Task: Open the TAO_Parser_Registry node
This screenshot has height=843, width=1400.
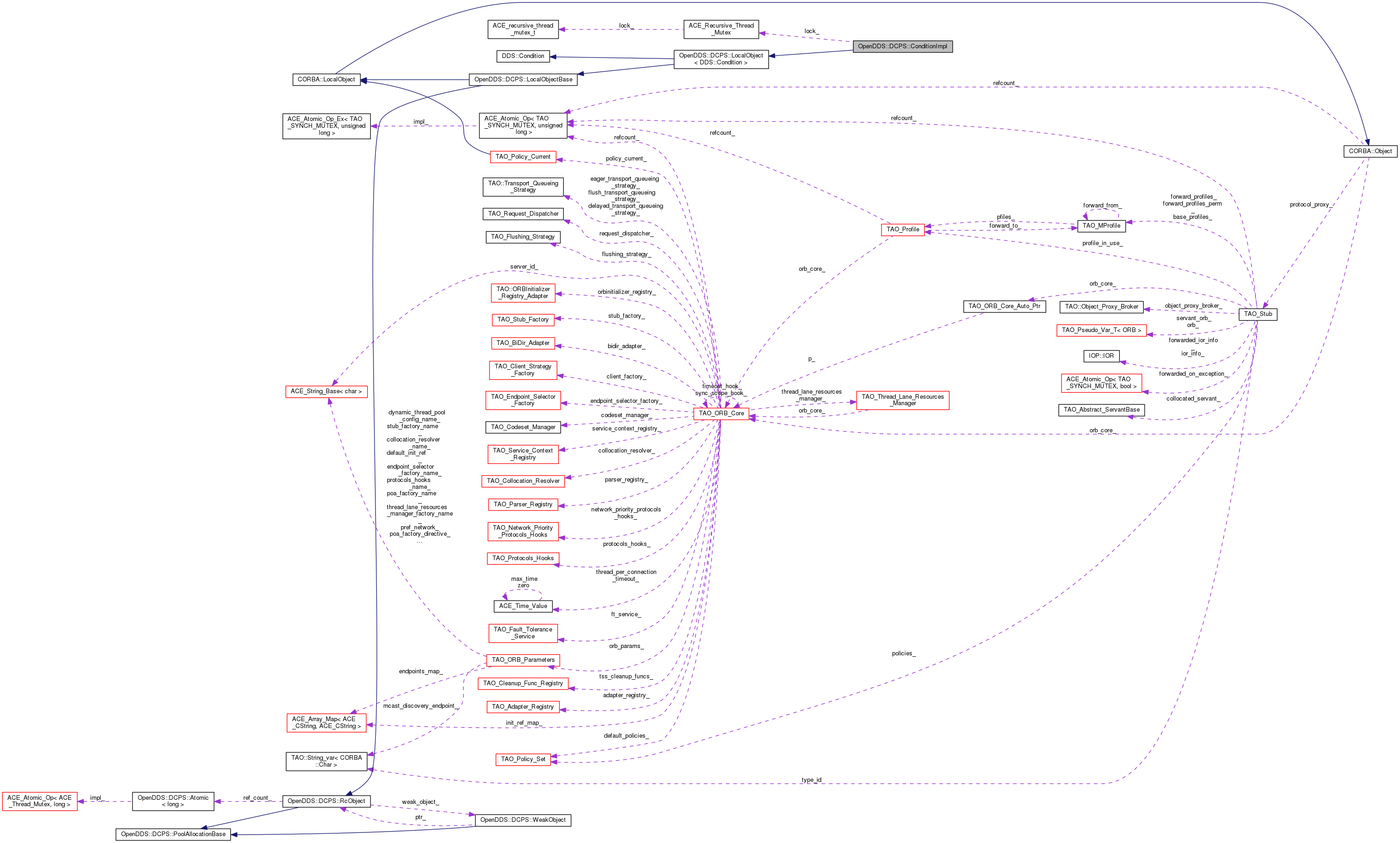Action: click(x=523, y=505)
